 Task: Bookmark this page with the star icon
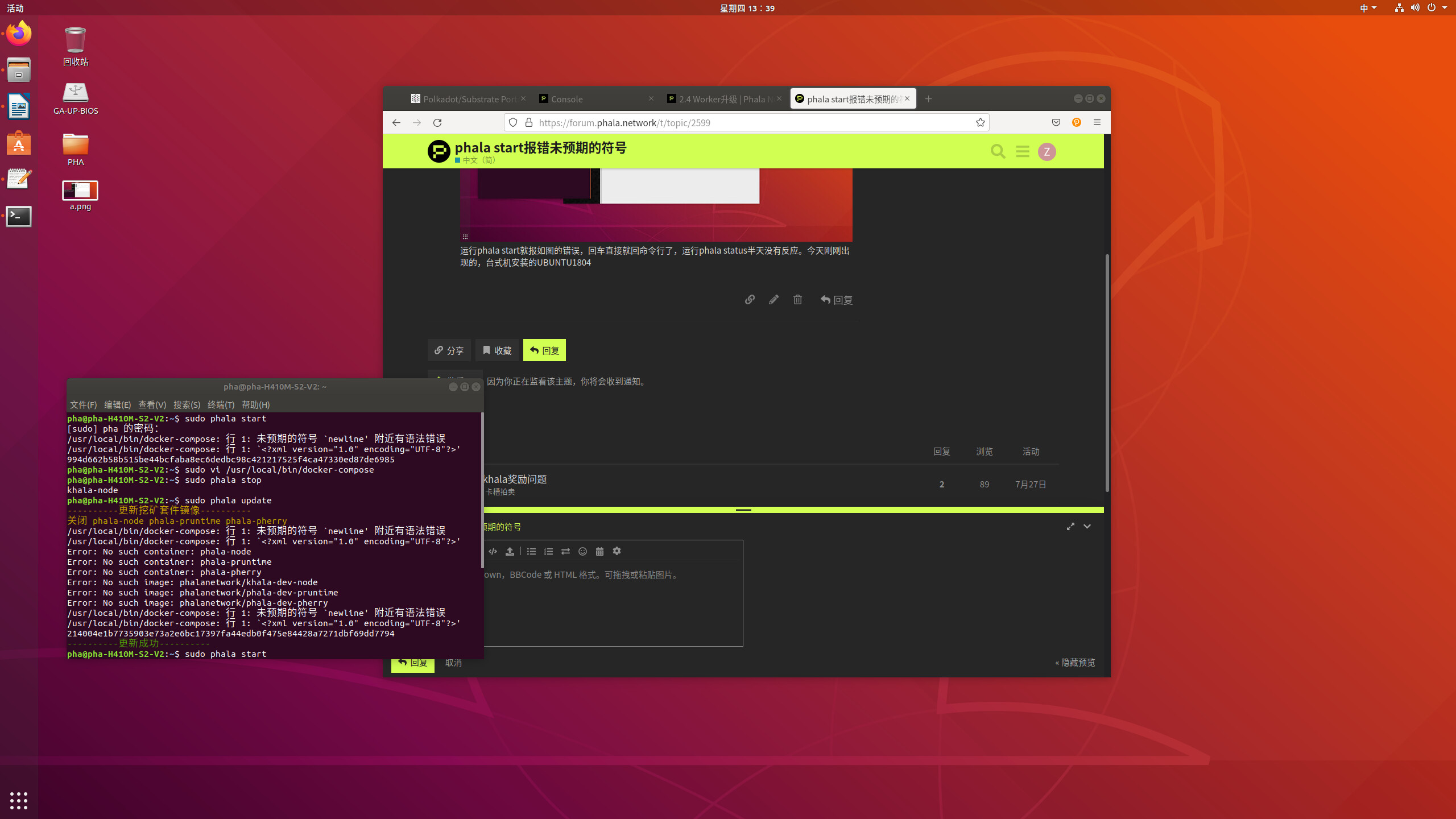[980, 122]
